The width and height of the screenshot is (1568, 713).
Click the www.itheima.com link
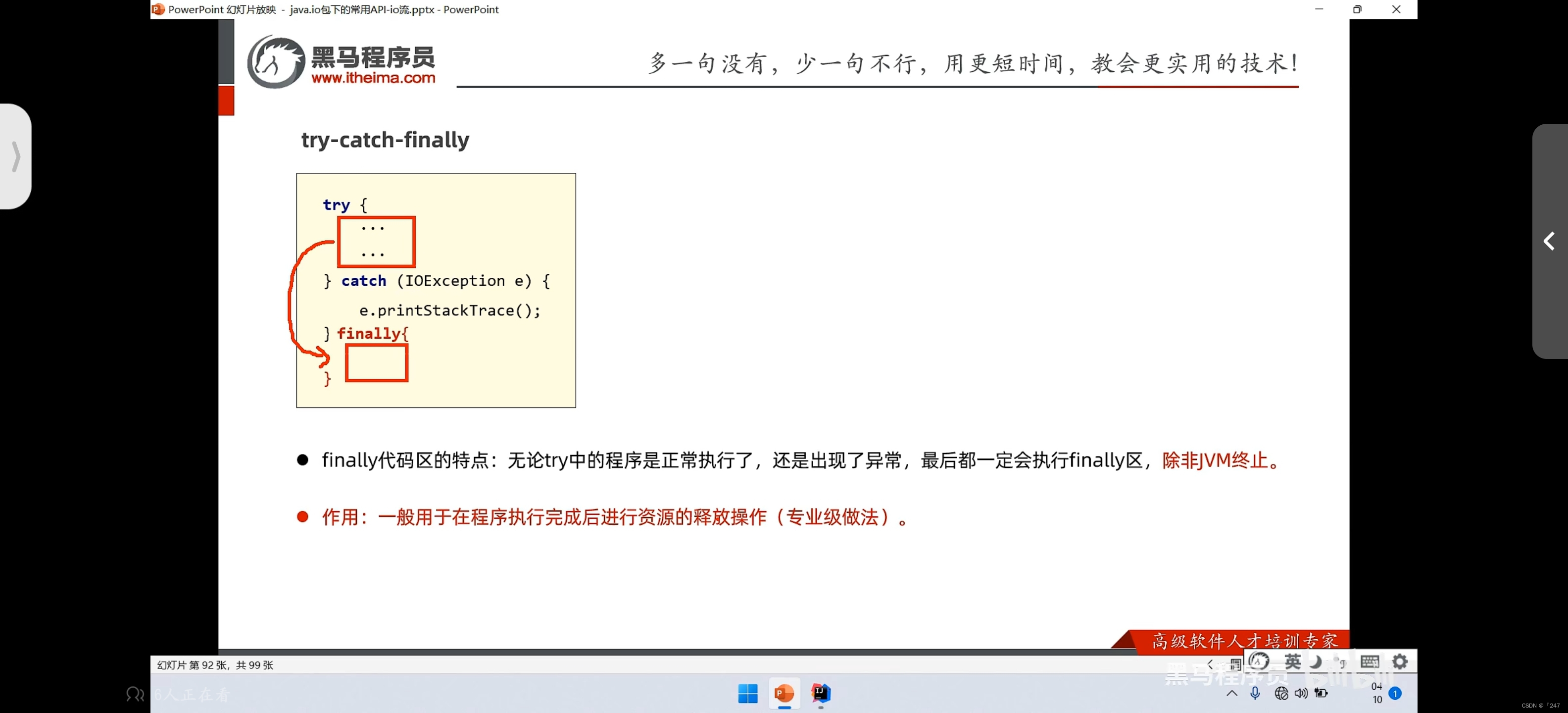(373, 78)
